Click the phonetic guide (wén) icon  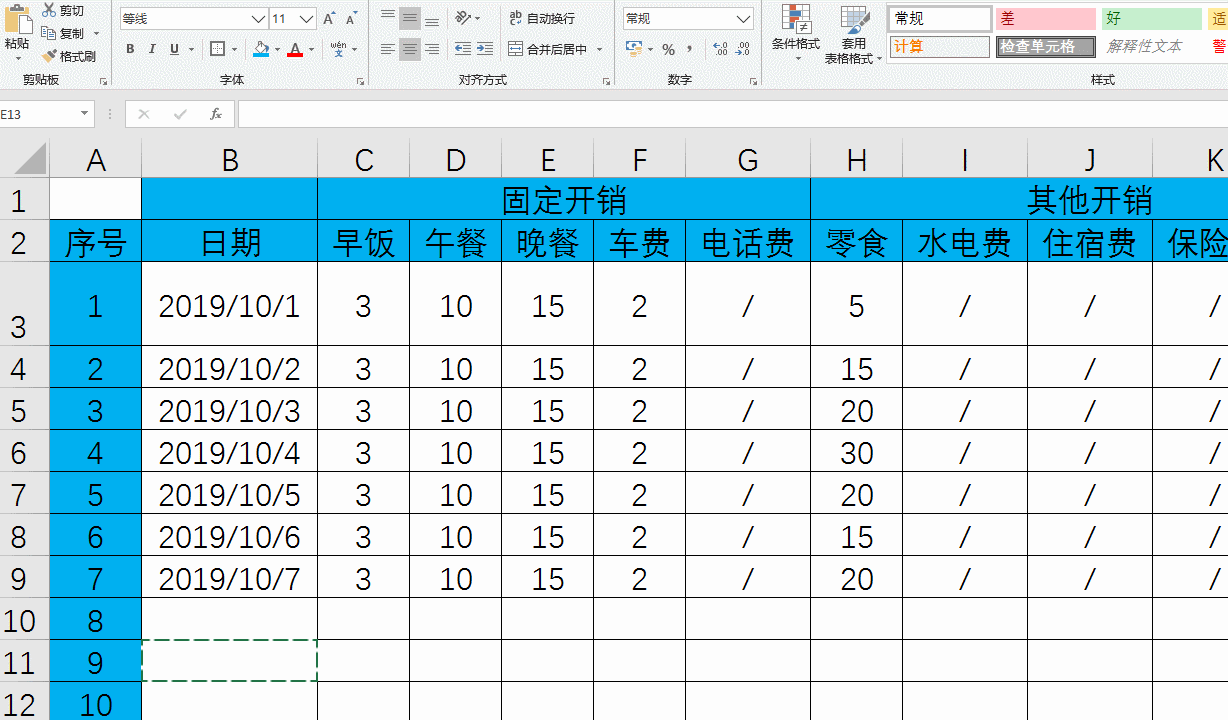(x=338, y=48)
